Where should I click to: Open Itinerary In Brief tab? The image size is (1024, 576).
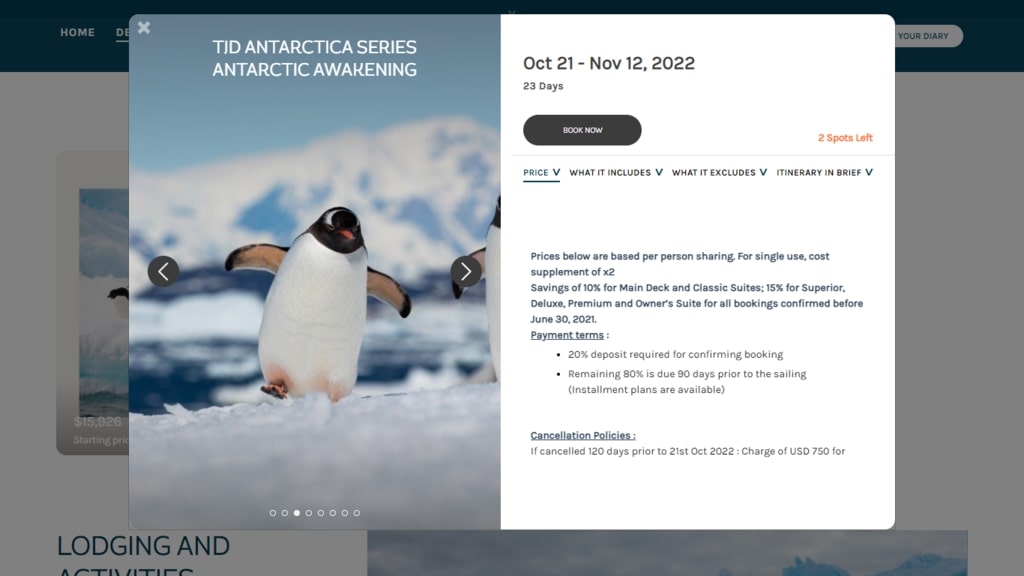(824, 173)
